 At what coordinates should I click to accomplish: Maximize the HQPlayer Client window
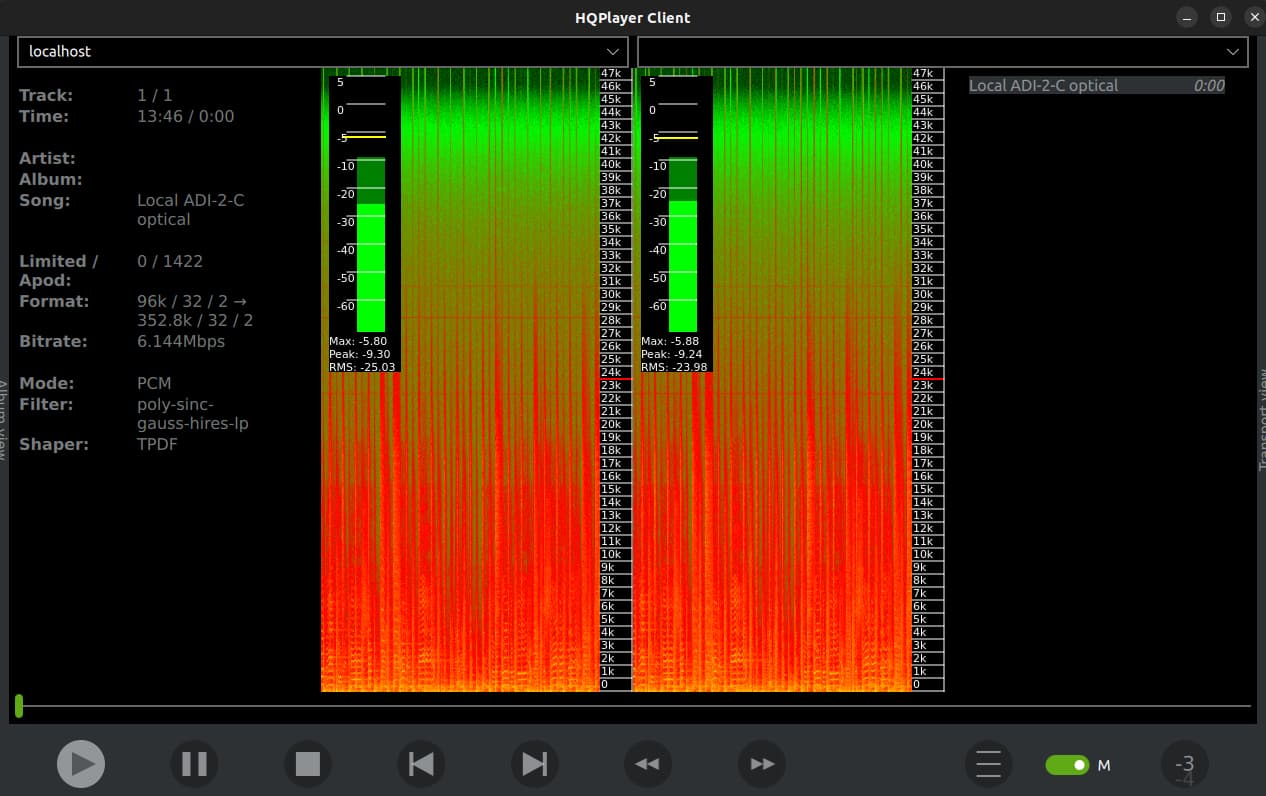click(1219, 17)
